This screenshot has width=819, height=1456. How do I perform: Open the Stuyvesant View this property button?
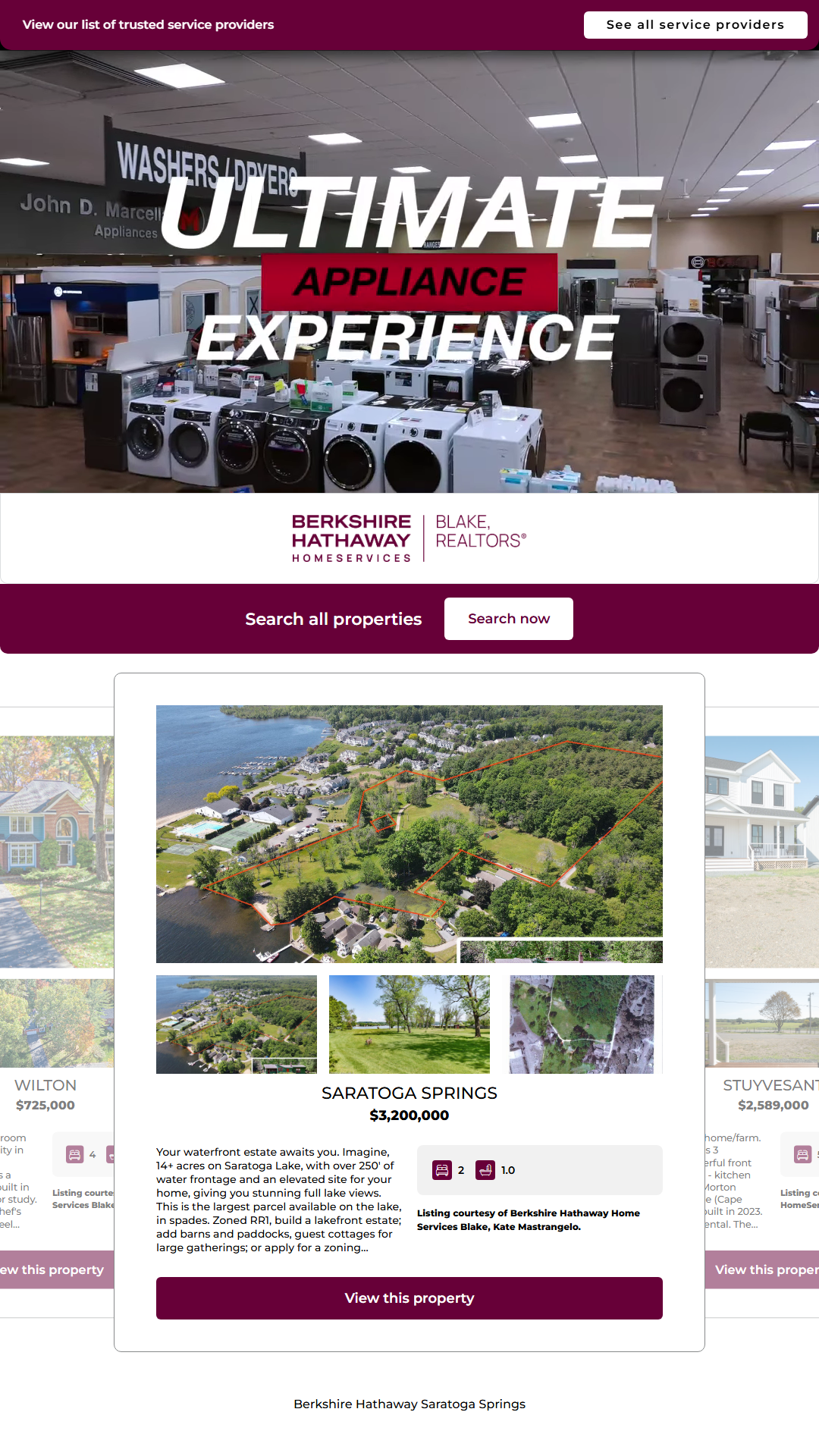(762, 1269)
